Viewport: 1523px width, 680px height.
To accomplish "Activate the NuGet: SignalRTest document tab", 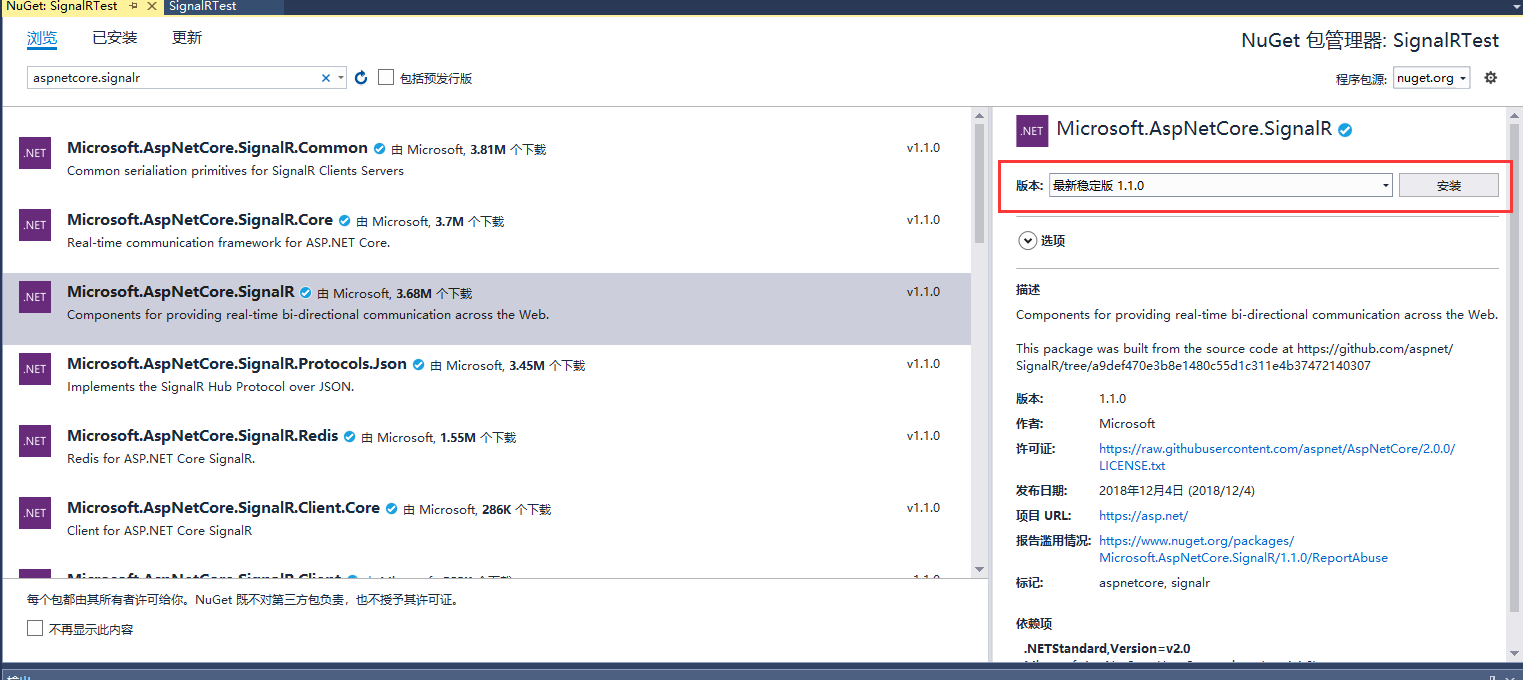I will 60,7.
